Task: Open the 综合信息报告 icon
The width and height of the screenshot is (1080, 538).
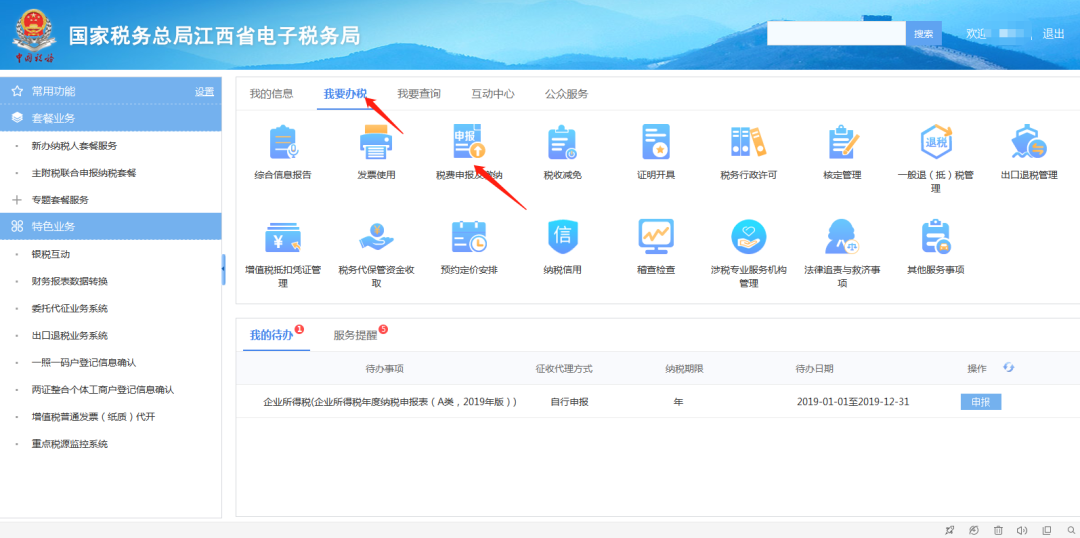Action: point(283,144)
